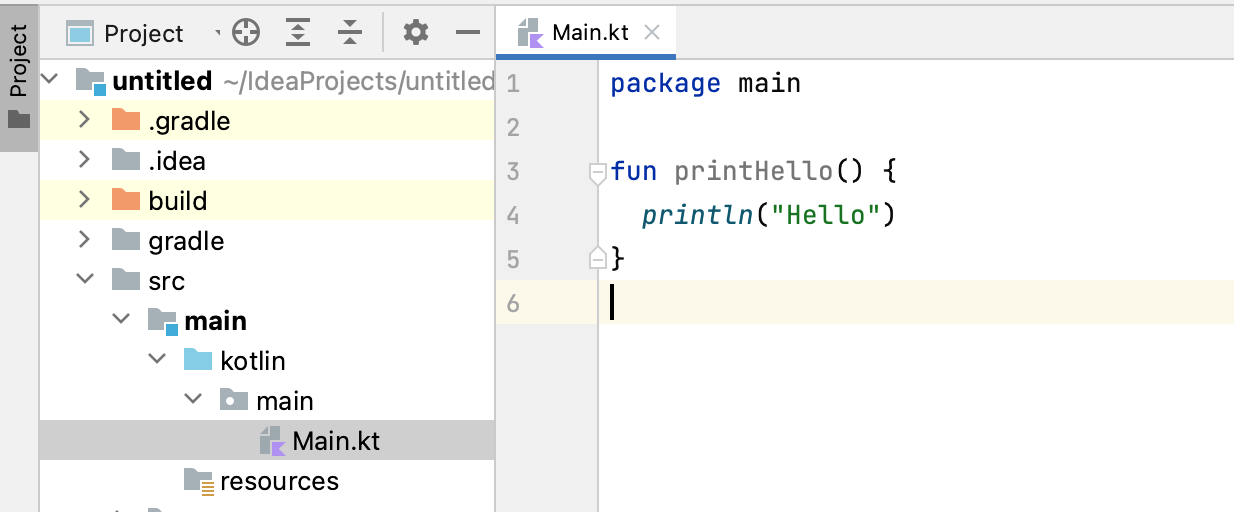Click the 'fun' keyword on line 3
Viewport: 1234px width, 512px height.
(x=634, y=171)
